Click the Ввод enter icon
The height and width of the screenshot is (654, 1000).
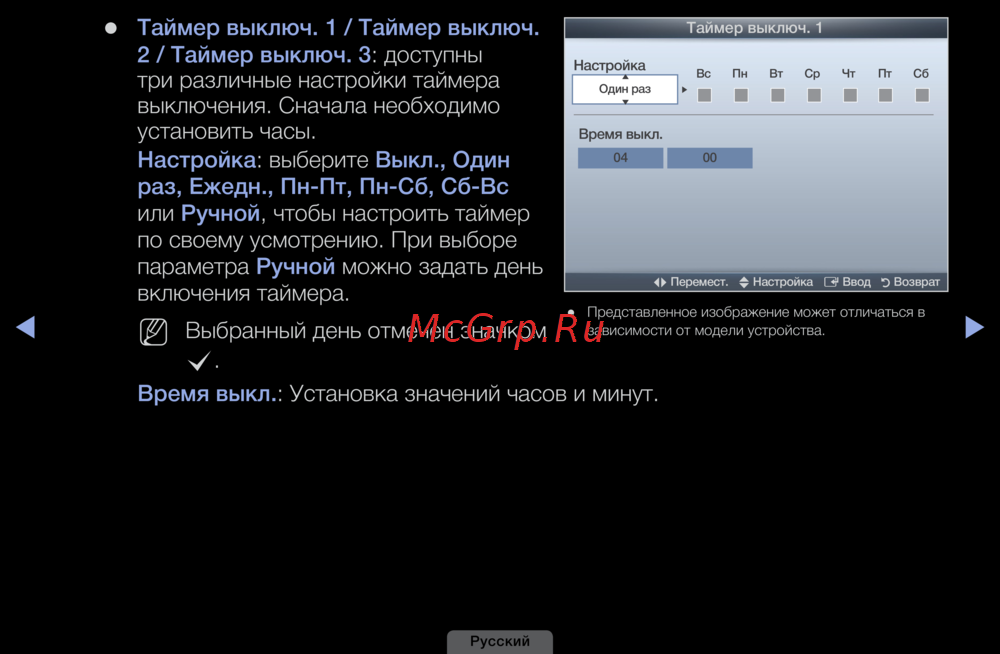coord(830,282)
